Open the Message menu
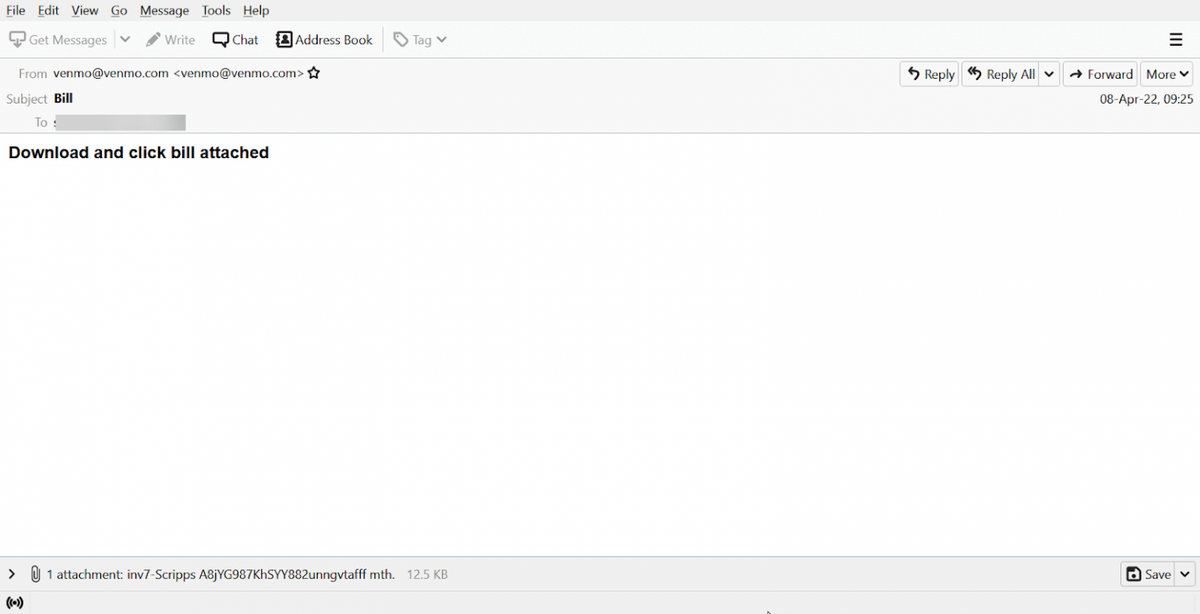The image size is (1200, 614). coord(164,10)
